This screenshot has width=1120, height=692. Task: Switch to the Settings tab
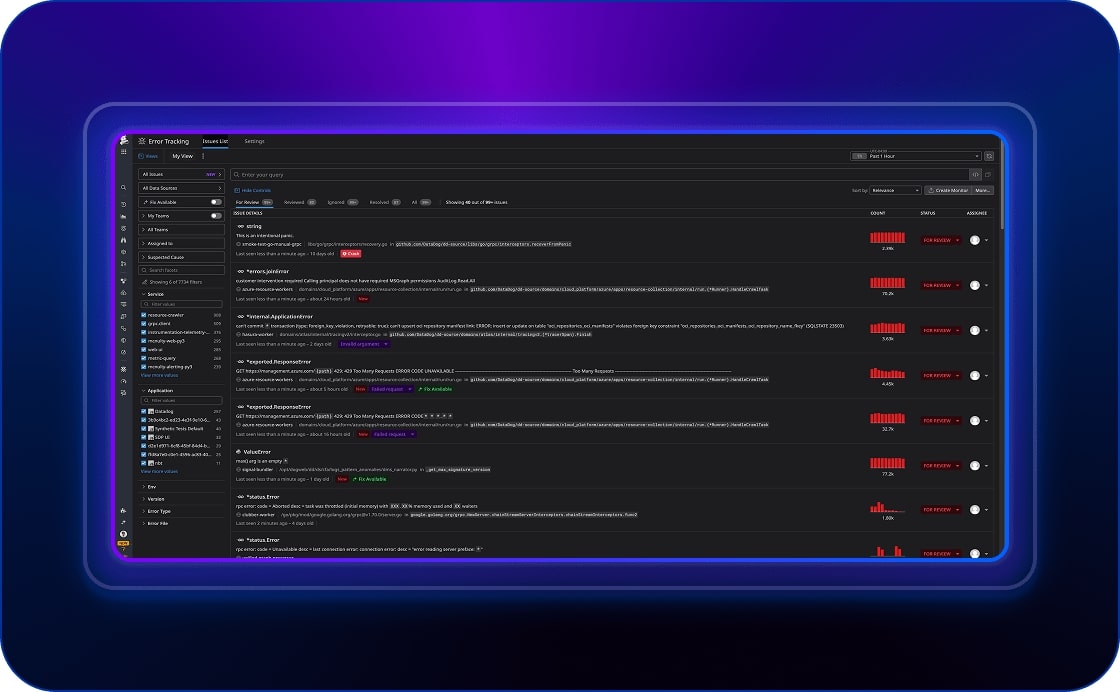pyautogui.click(x=255, y=141)
